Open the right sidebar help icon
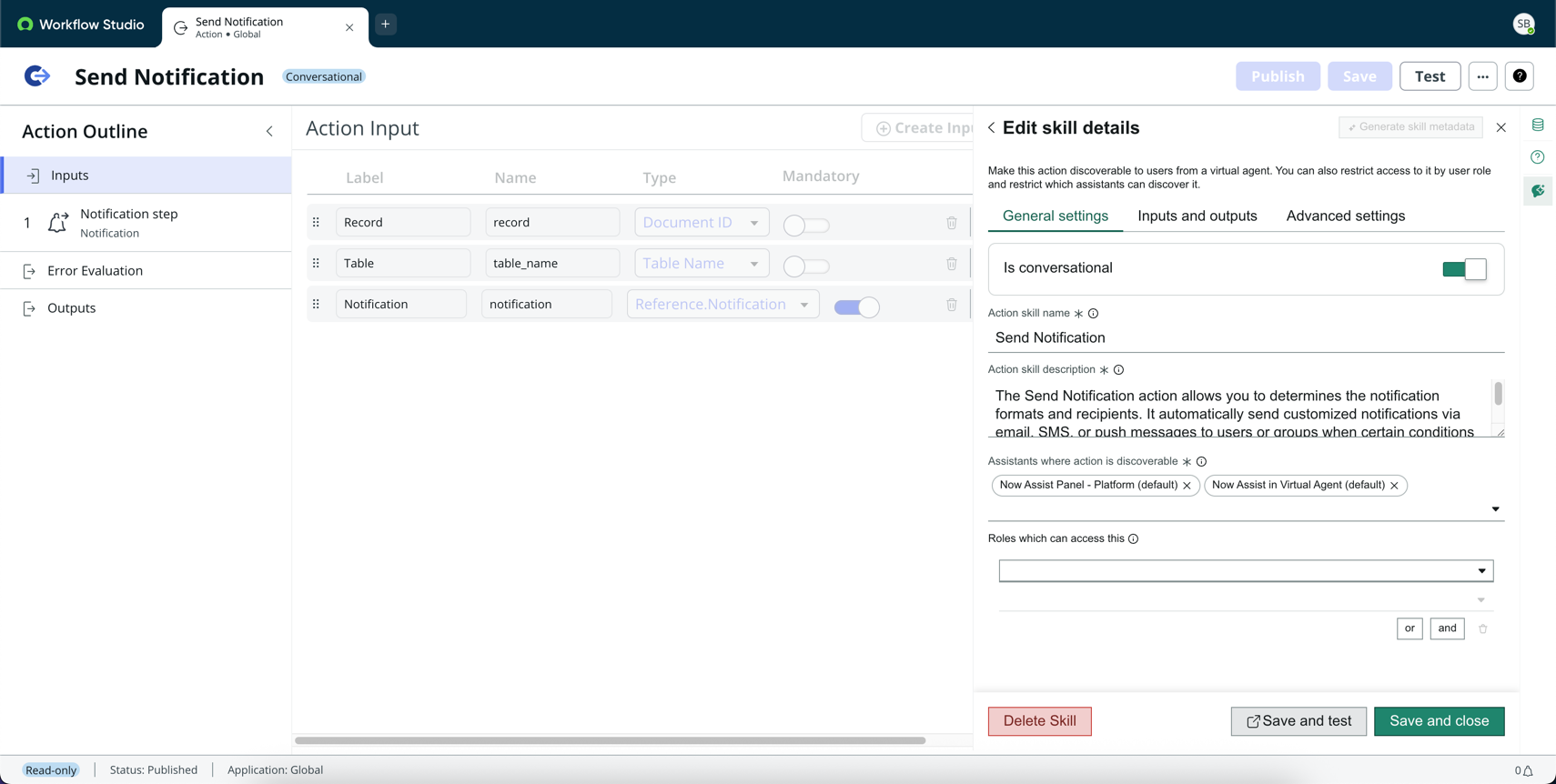 1538,157
